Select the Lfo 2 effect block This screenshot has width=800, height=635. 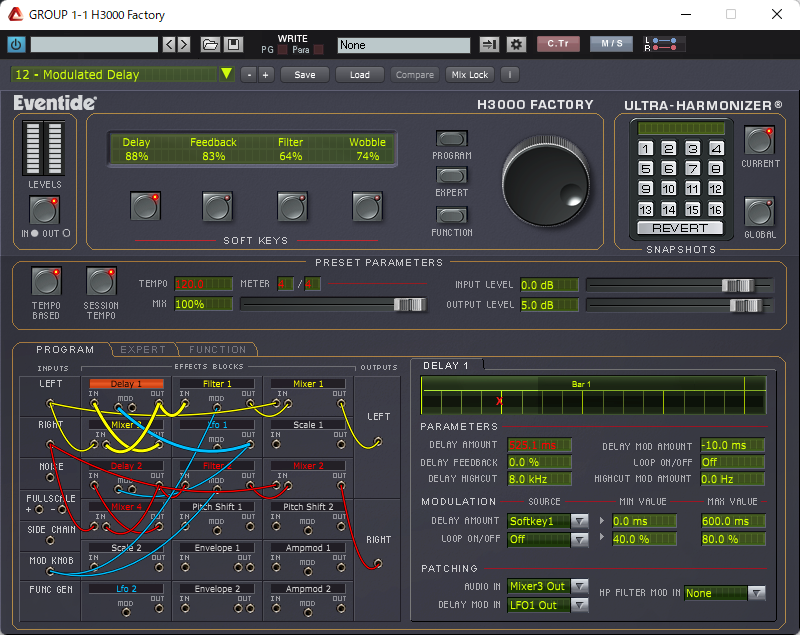point(127,589)
